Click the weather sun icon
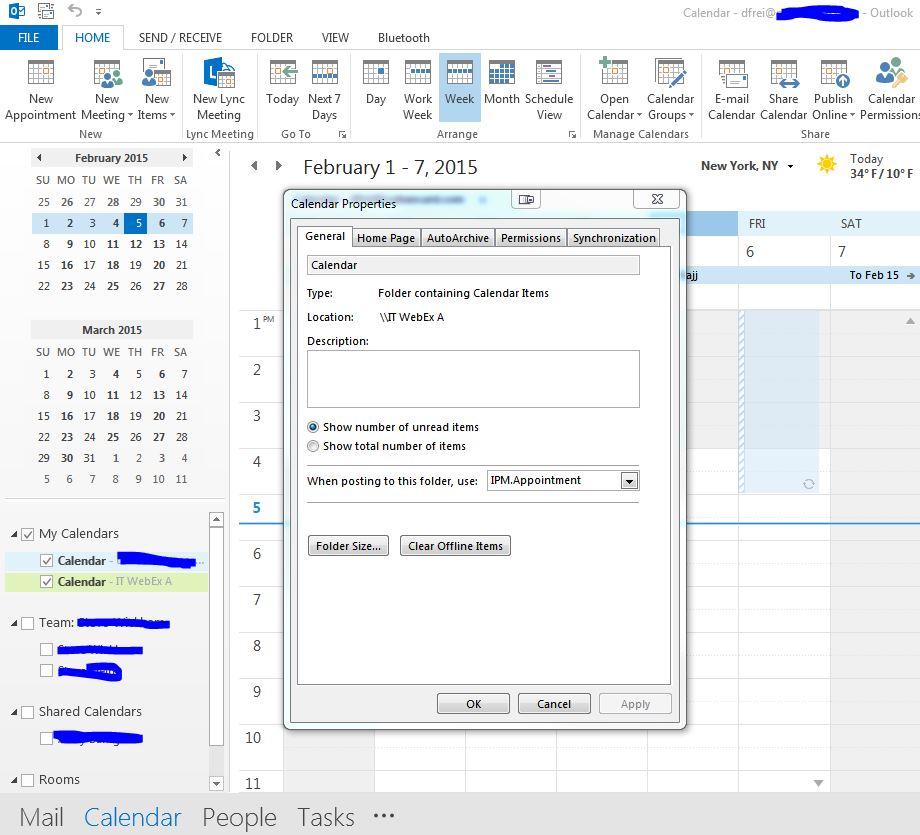The height and width of the screenshot is (835, 920). [x=827, y=164]
